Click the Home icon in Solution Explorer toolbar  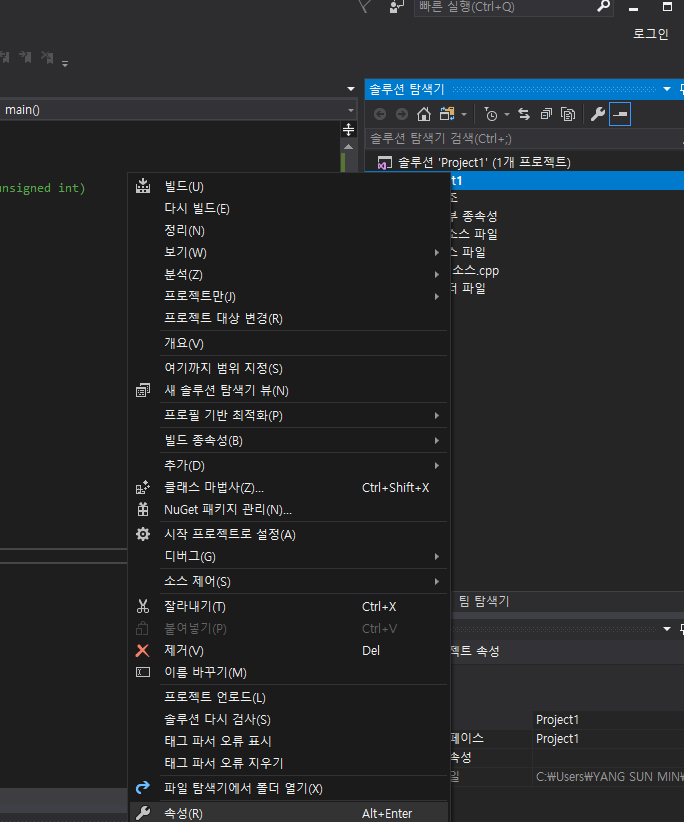[424, 114]
